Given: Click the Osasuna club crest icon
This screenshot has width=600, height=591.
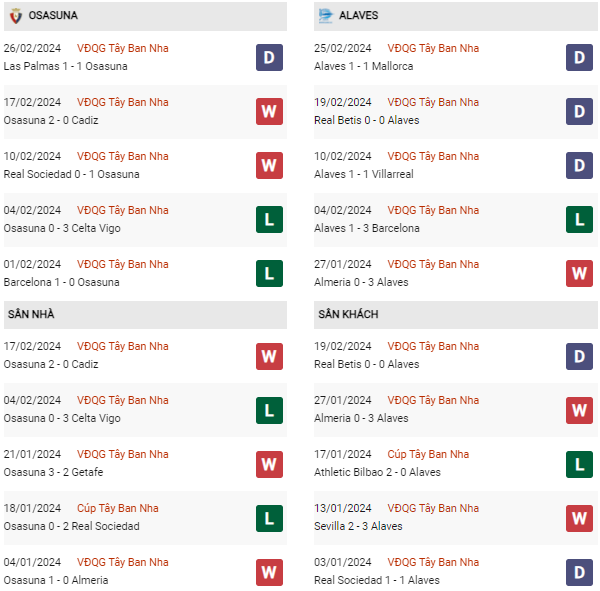Looking at the screenshot, I should coord(16,16).
